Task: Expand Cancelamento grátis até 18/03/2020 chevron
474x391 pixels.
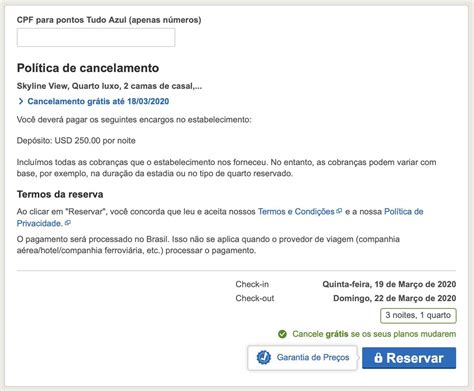Action: click(21, 101)
